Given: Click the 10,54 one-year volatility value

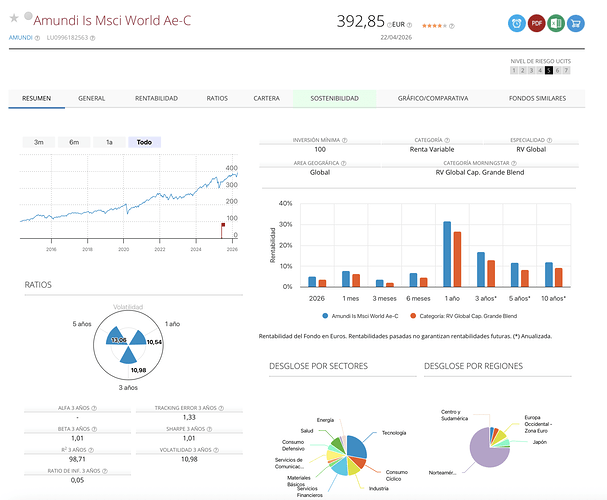Looking at the screenshot, I should [154, 342].
